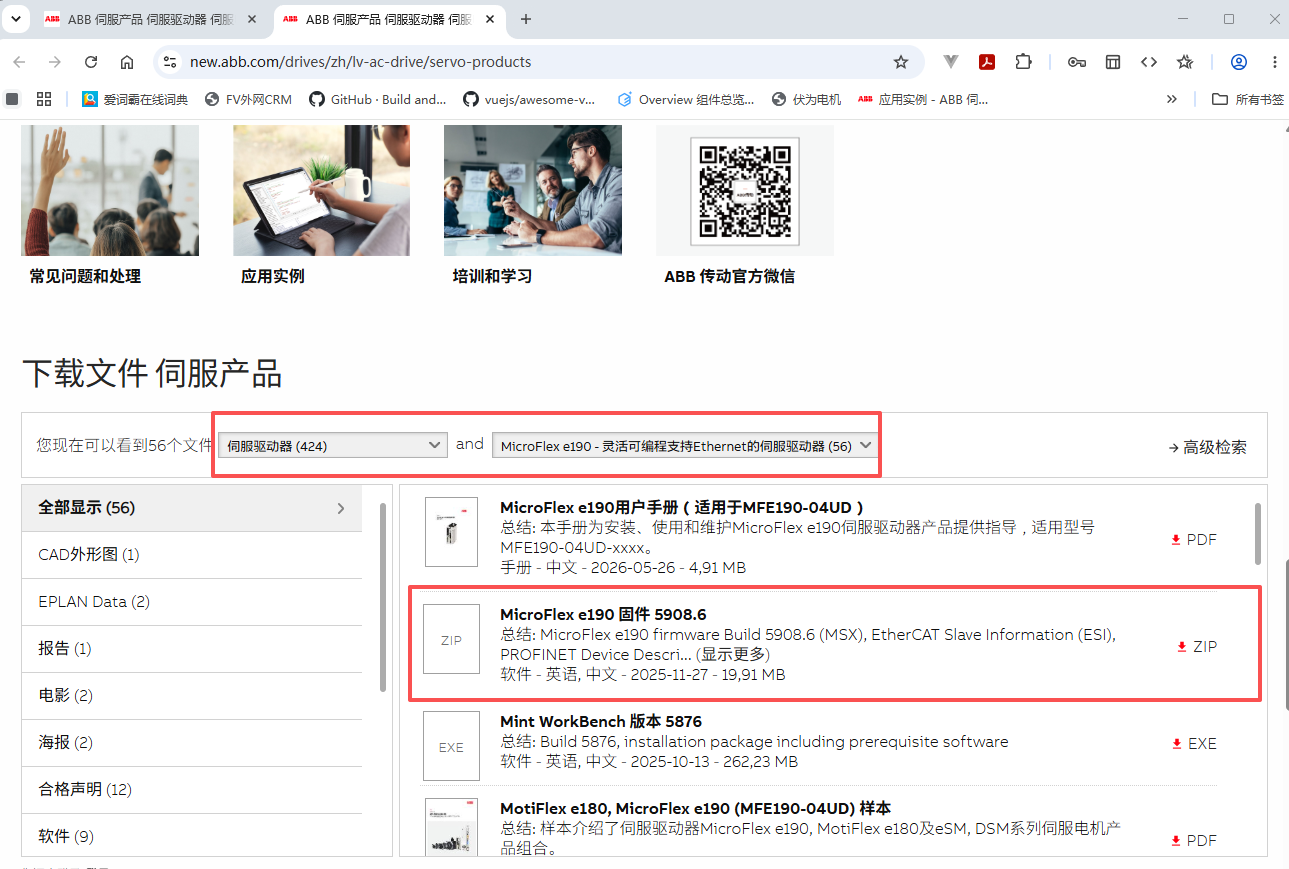Open the 伺服驱动器 (424) category dropdown
Screen dimensions: 1289x869
[x=333, y=445]
